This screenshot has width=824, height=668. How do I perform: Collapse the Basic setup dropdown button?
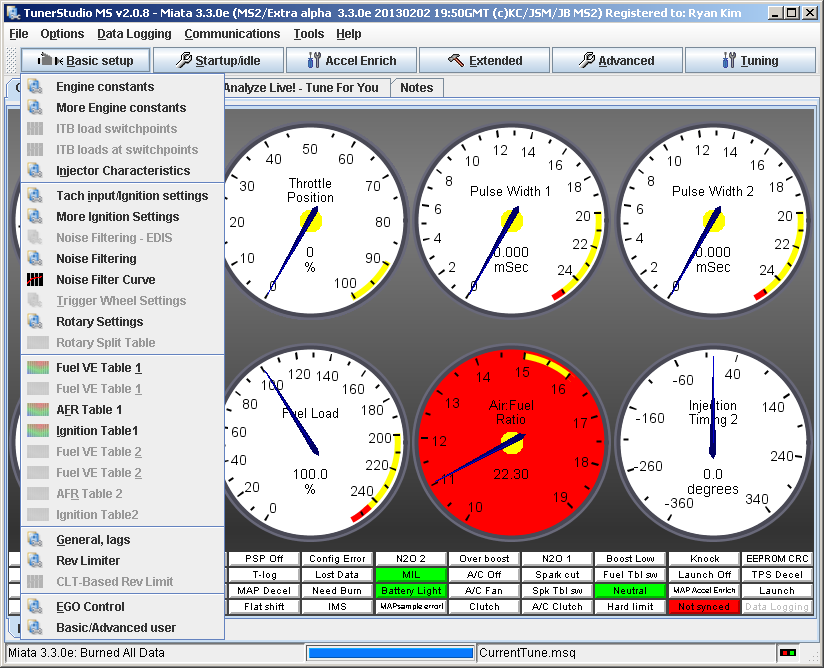(85, 61)
